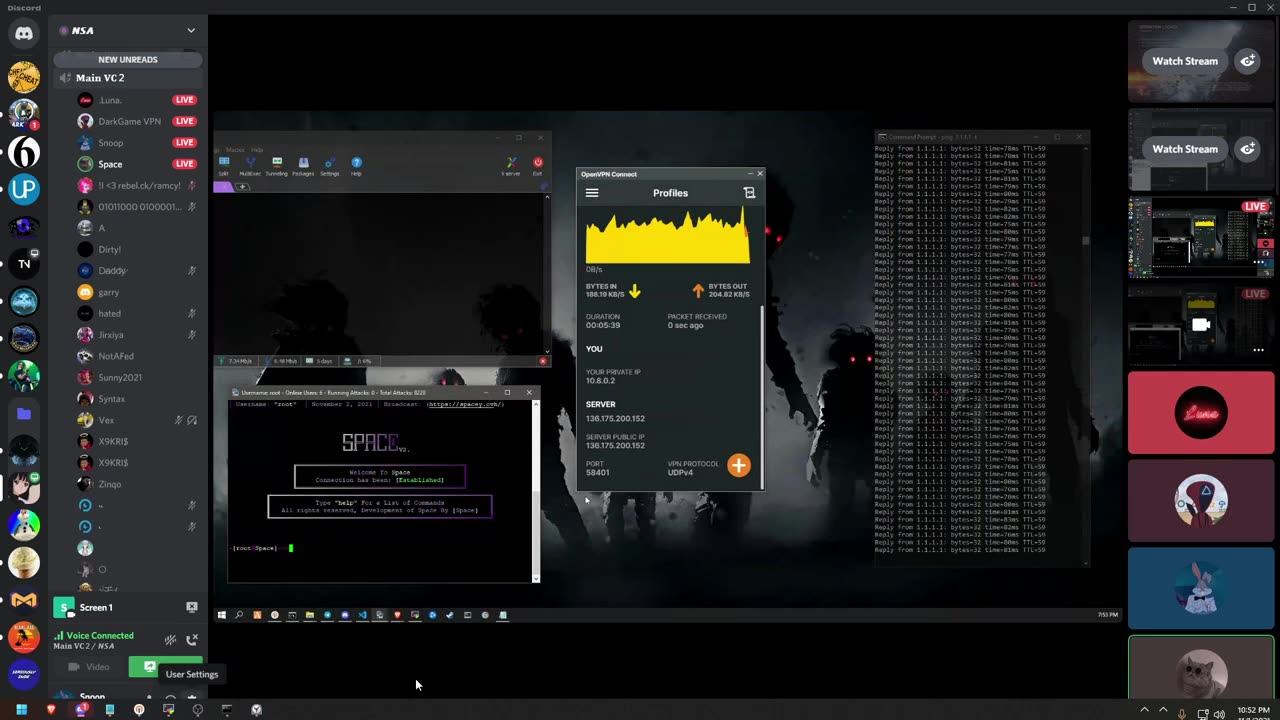
Task: Open the 'UP' server icon
Action: click(24, 189)
